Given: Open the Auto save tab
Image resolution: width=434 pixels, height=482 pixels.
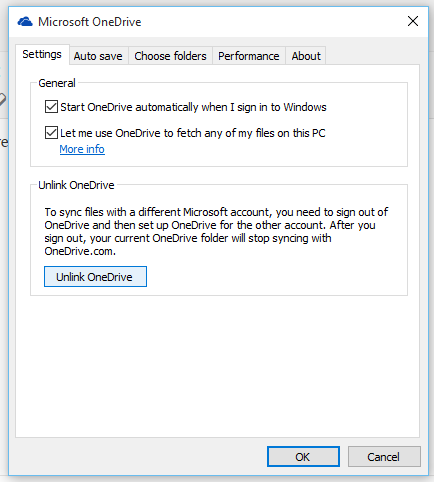Looking at the screenshot, I should tap(98, 56).
